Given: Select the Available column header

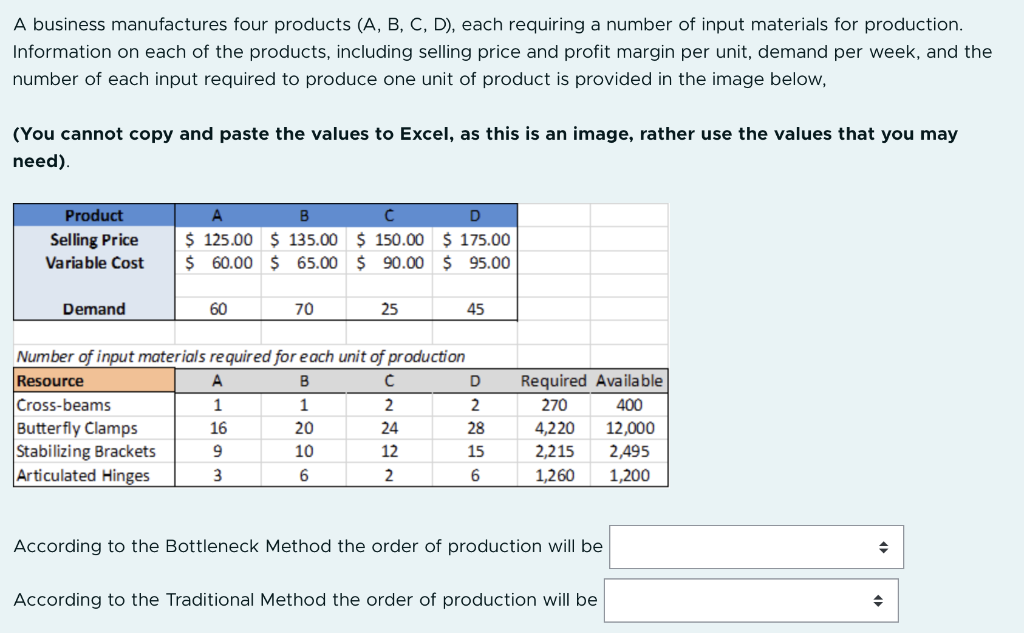Looking at the screenshot, I should point(627,381).
